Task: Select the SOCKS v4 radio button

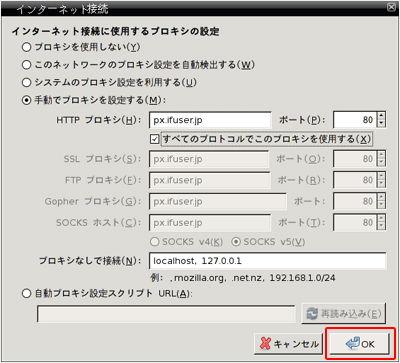Action: [154, 242]
